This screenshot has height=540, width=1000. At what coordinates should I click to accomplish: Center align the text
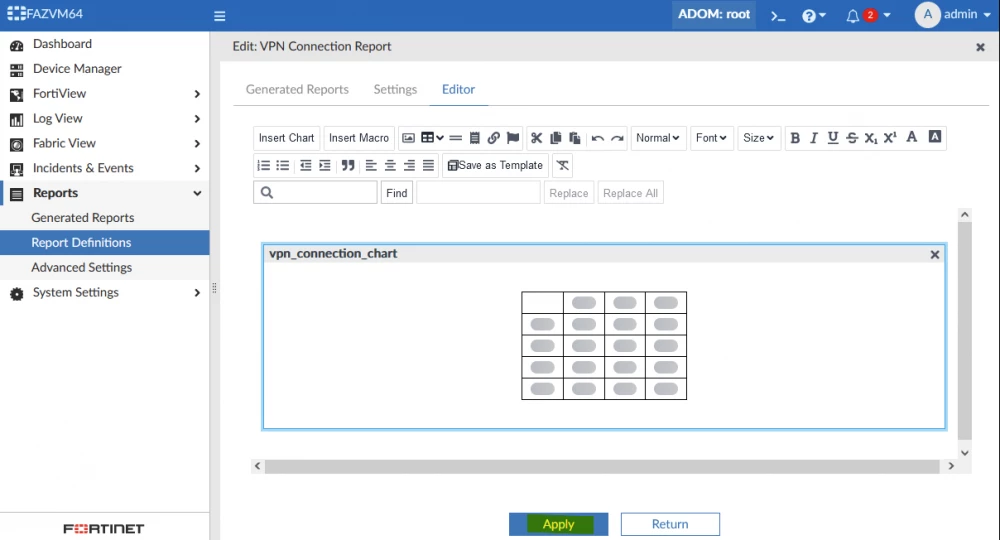(390, 165)
